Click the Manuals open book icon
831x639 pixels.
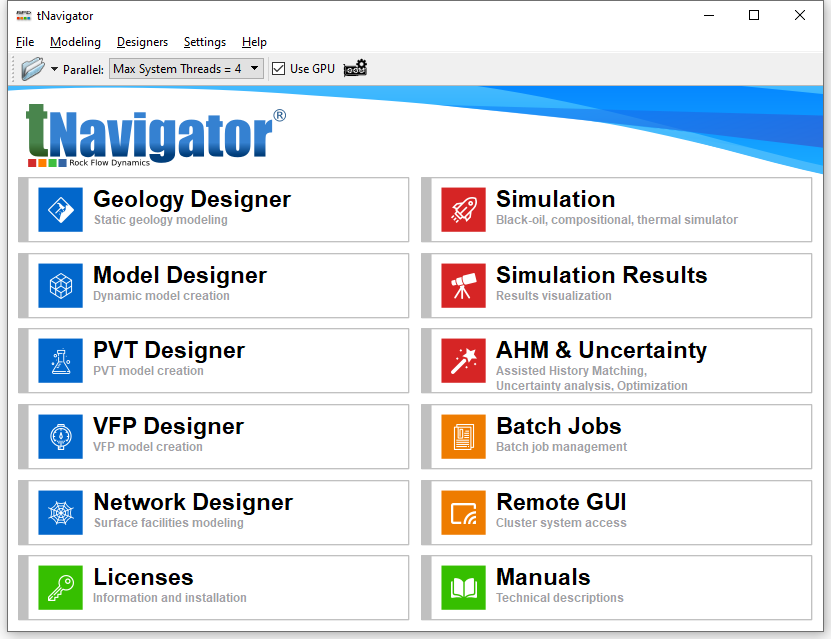pos(463,588)
